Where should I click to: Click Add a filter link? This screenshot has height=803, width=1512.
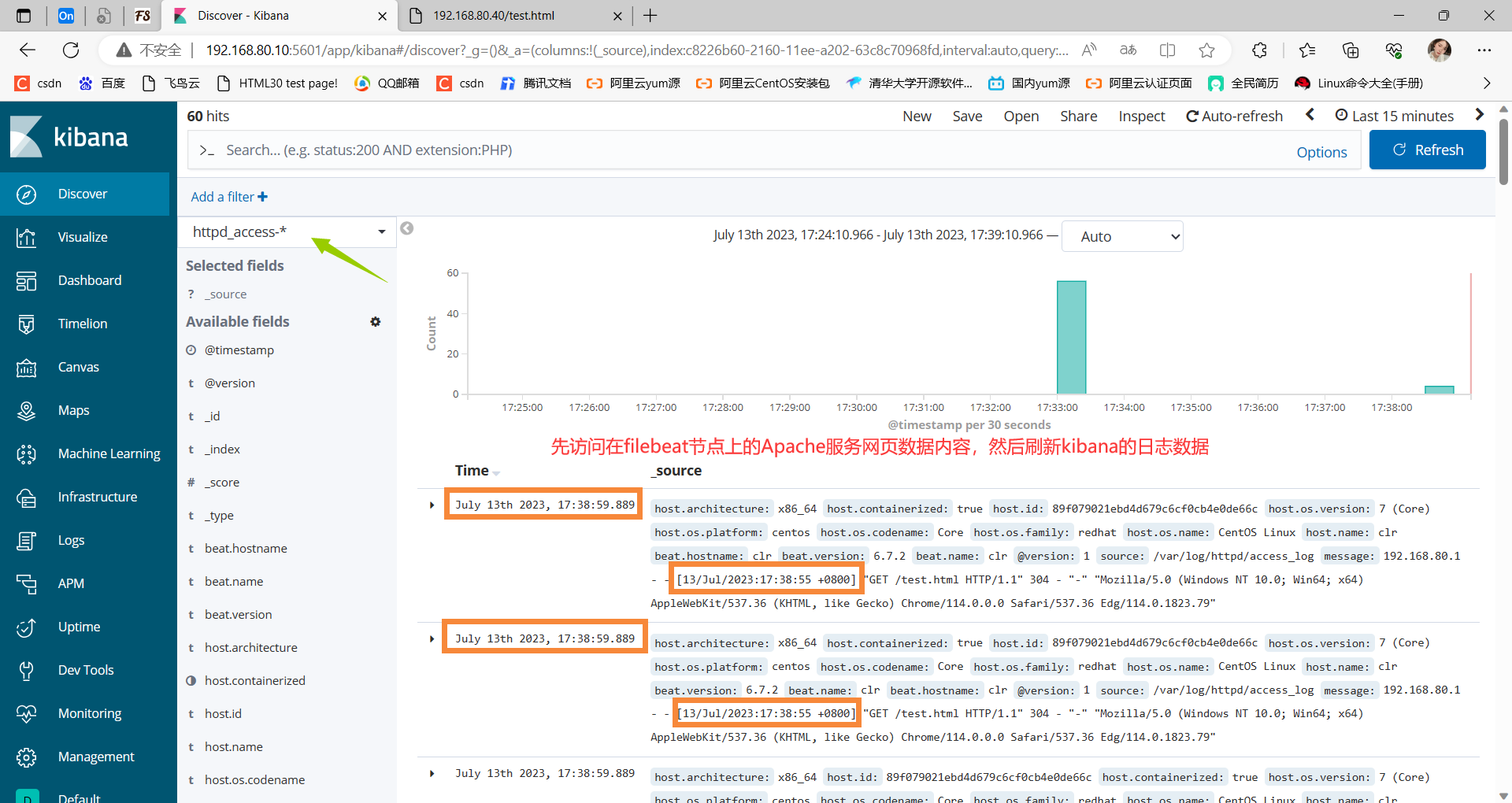[x=229, y=197]
